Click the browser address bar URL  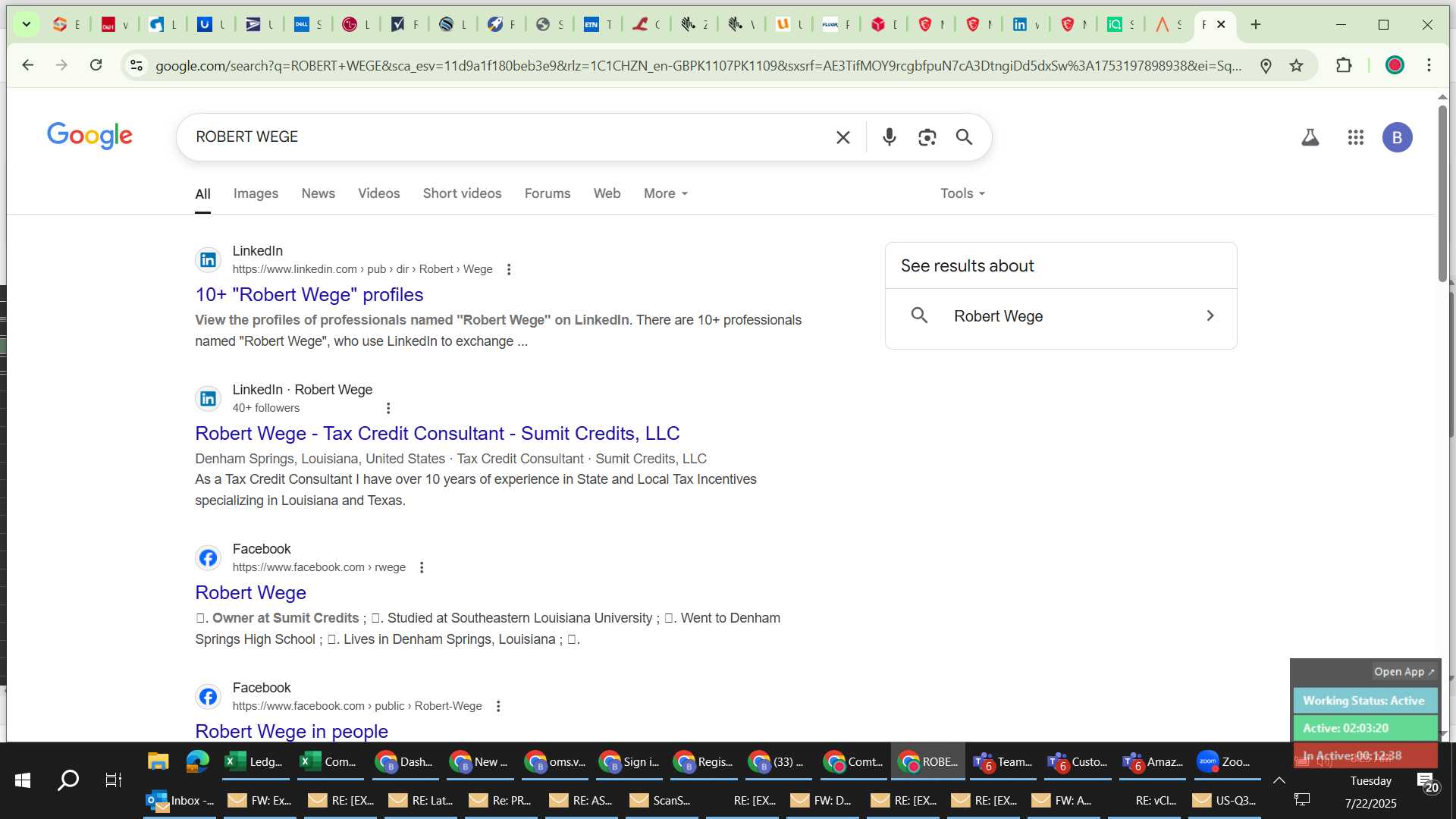click(698, 66)
